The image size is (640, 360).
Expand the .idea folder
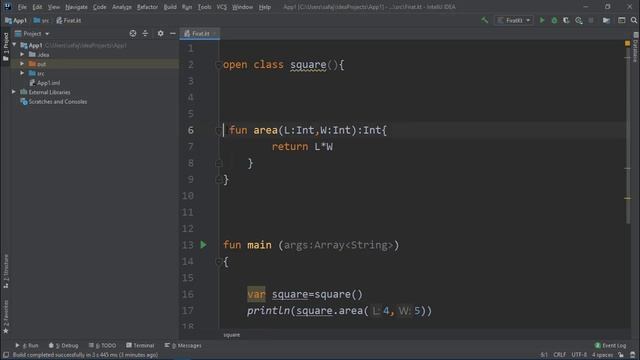22,54
